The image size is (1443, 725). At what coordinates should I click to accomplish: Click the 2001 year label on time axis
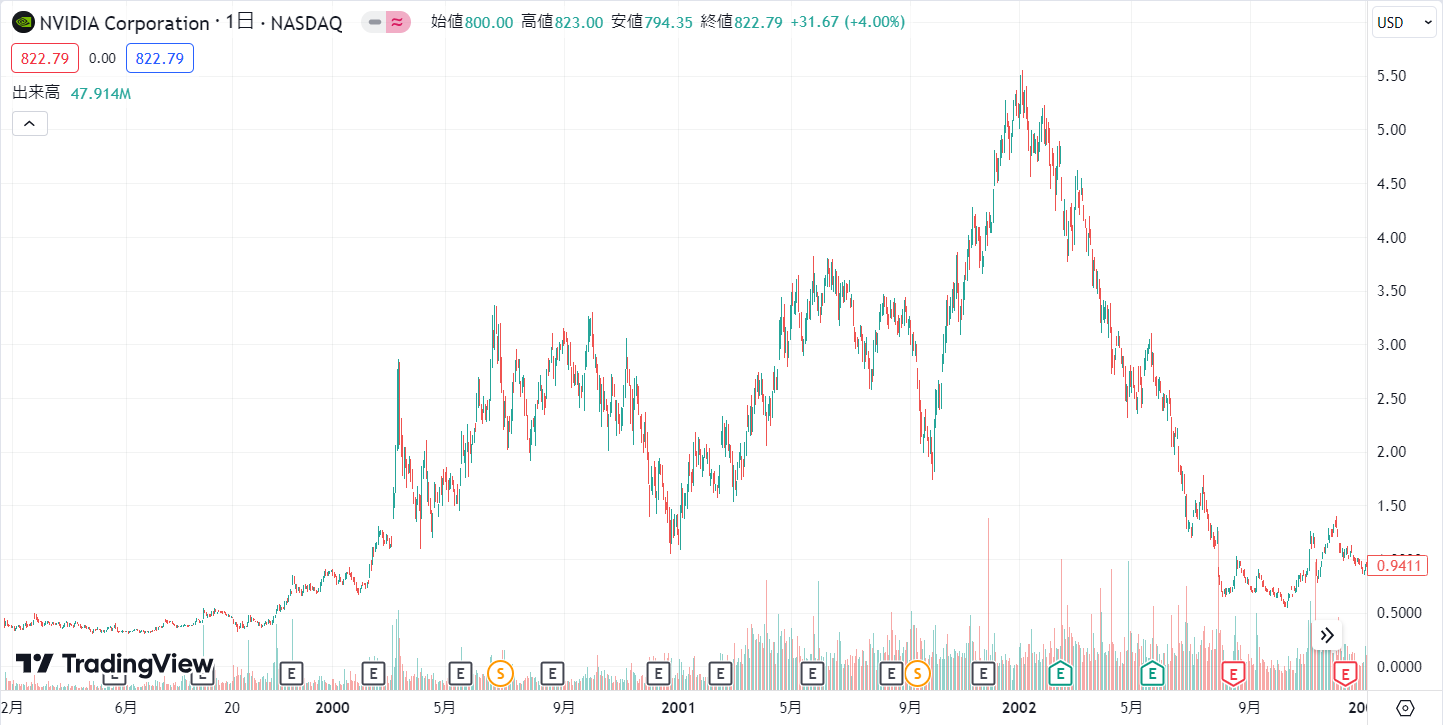tap(678, 708)
